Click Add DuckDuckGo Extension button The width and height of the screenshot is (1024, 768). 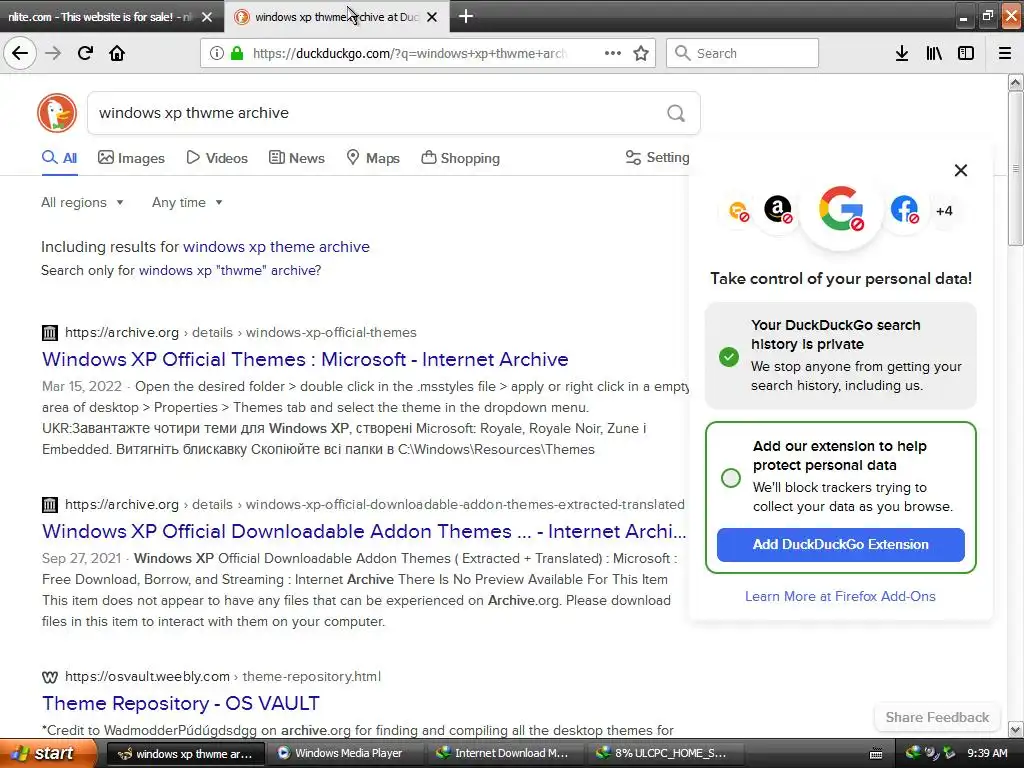click(840, 545)
